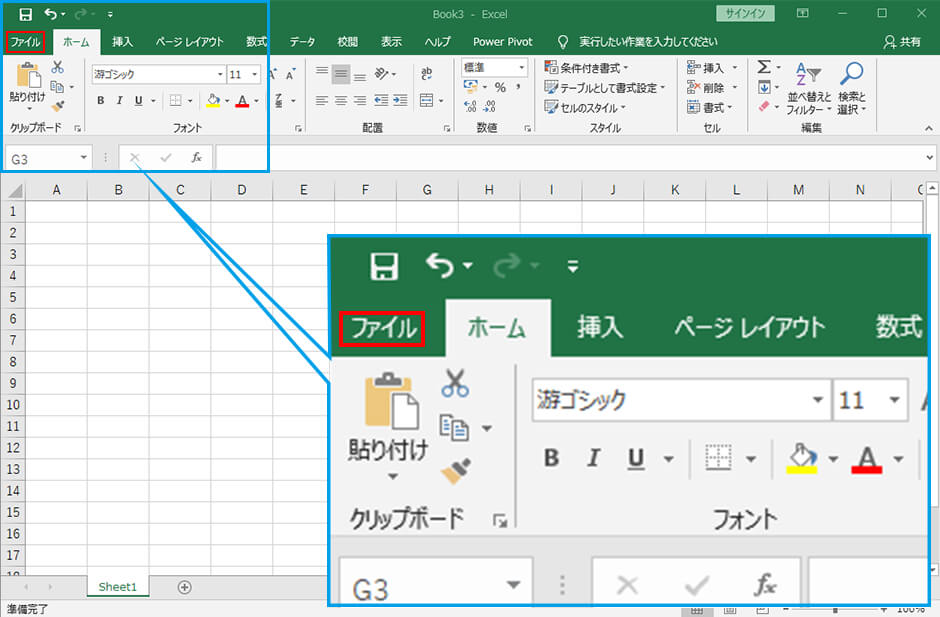
Task: Collapse the ribbon with the caret
Action: click(x=929, y=128)
